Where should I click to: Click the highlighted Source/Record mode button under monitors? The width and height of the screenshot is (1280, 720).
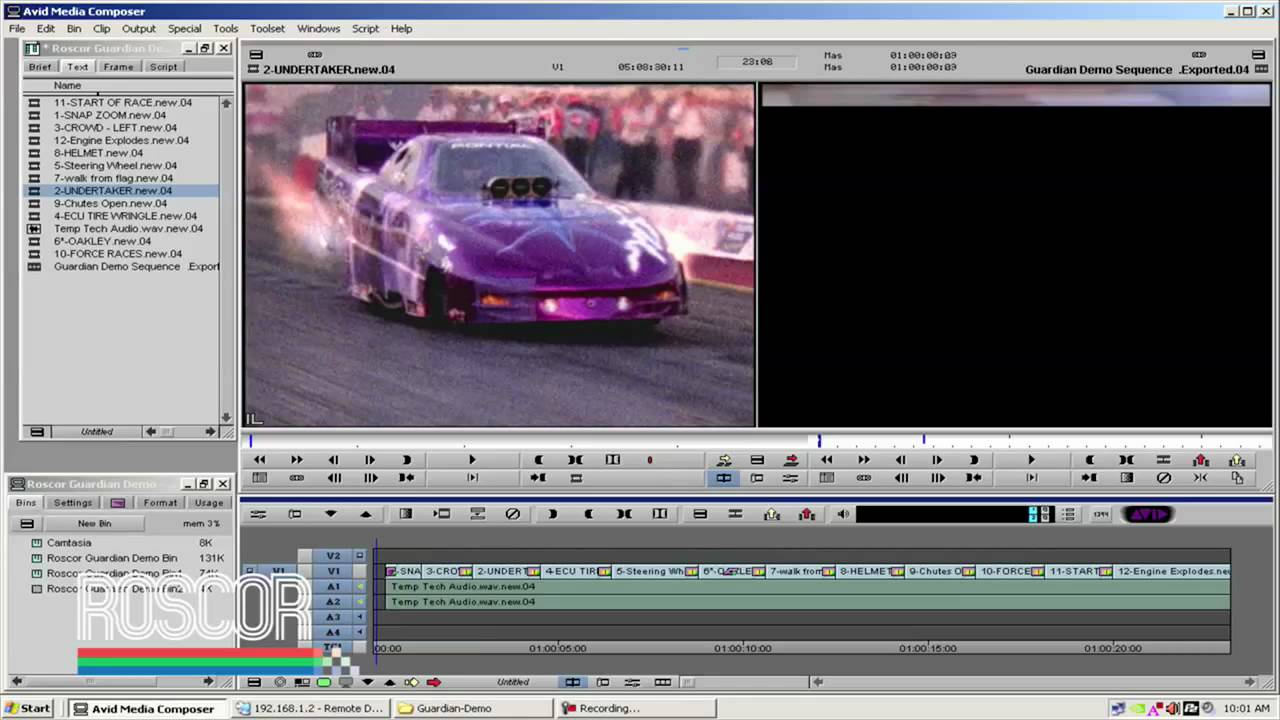[x=723, y=478]
